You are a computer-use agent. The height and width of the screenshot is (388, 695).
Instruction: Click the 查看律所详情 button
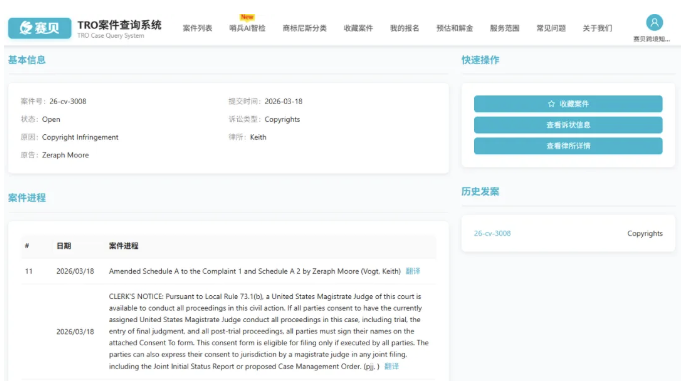(568, 146)
